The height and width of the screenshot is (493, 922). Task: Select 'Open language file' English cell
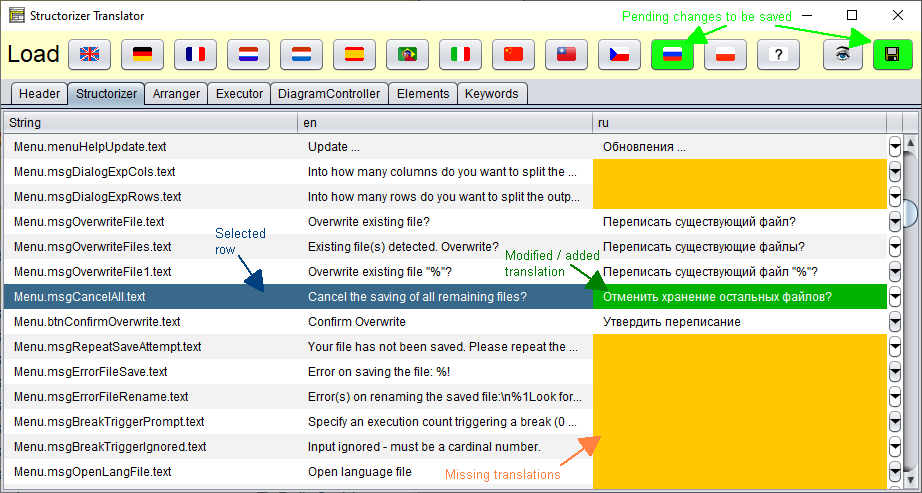point(445,472)
